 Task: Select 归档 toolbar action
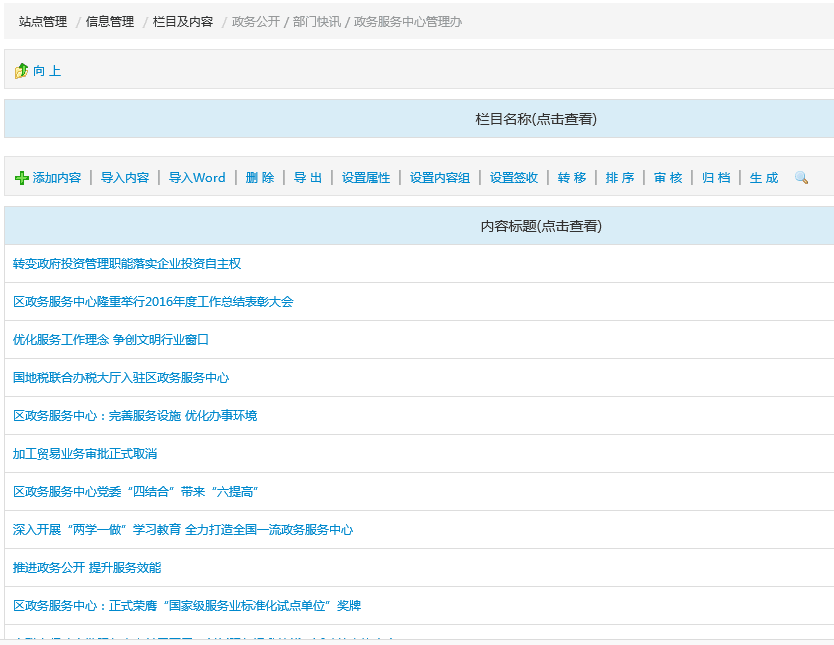(x=716, y=178)
